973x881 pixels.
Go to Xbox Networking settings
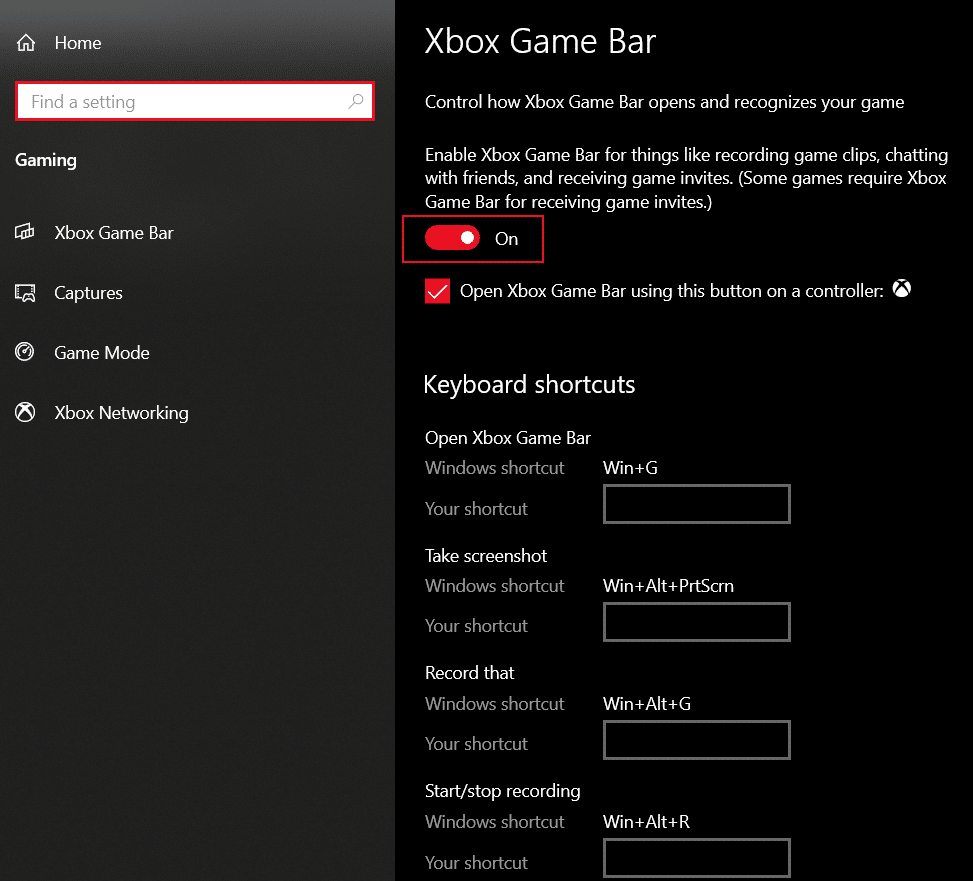click(x=122, y=412)
